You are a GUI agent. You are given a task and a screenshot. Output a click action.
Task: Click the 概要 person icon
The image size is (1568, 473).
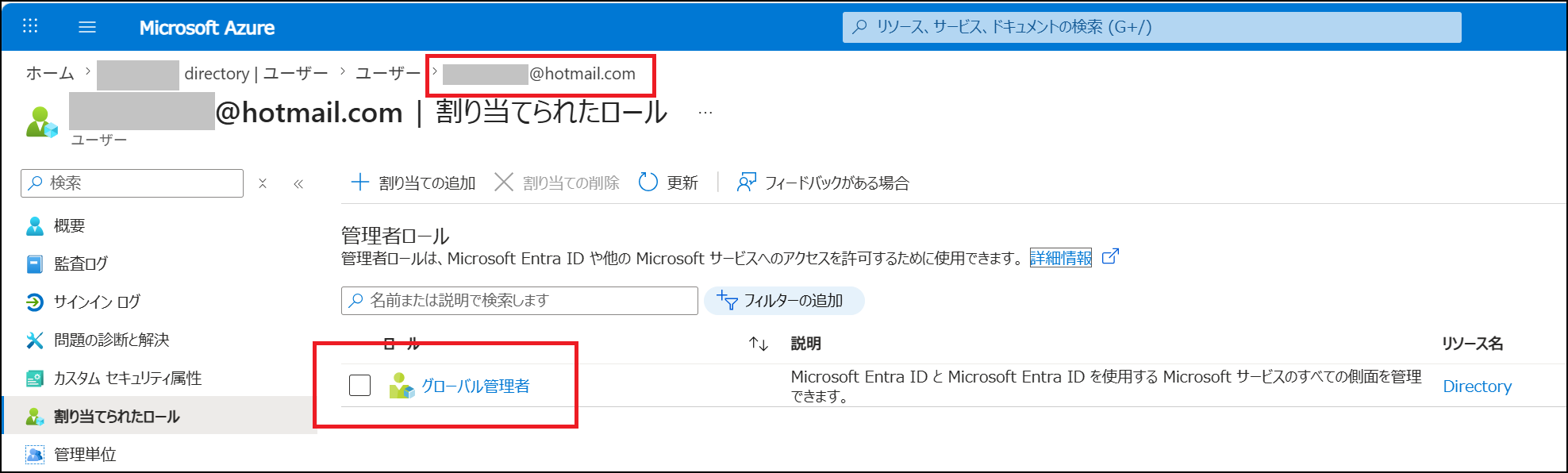coord(35,226)
